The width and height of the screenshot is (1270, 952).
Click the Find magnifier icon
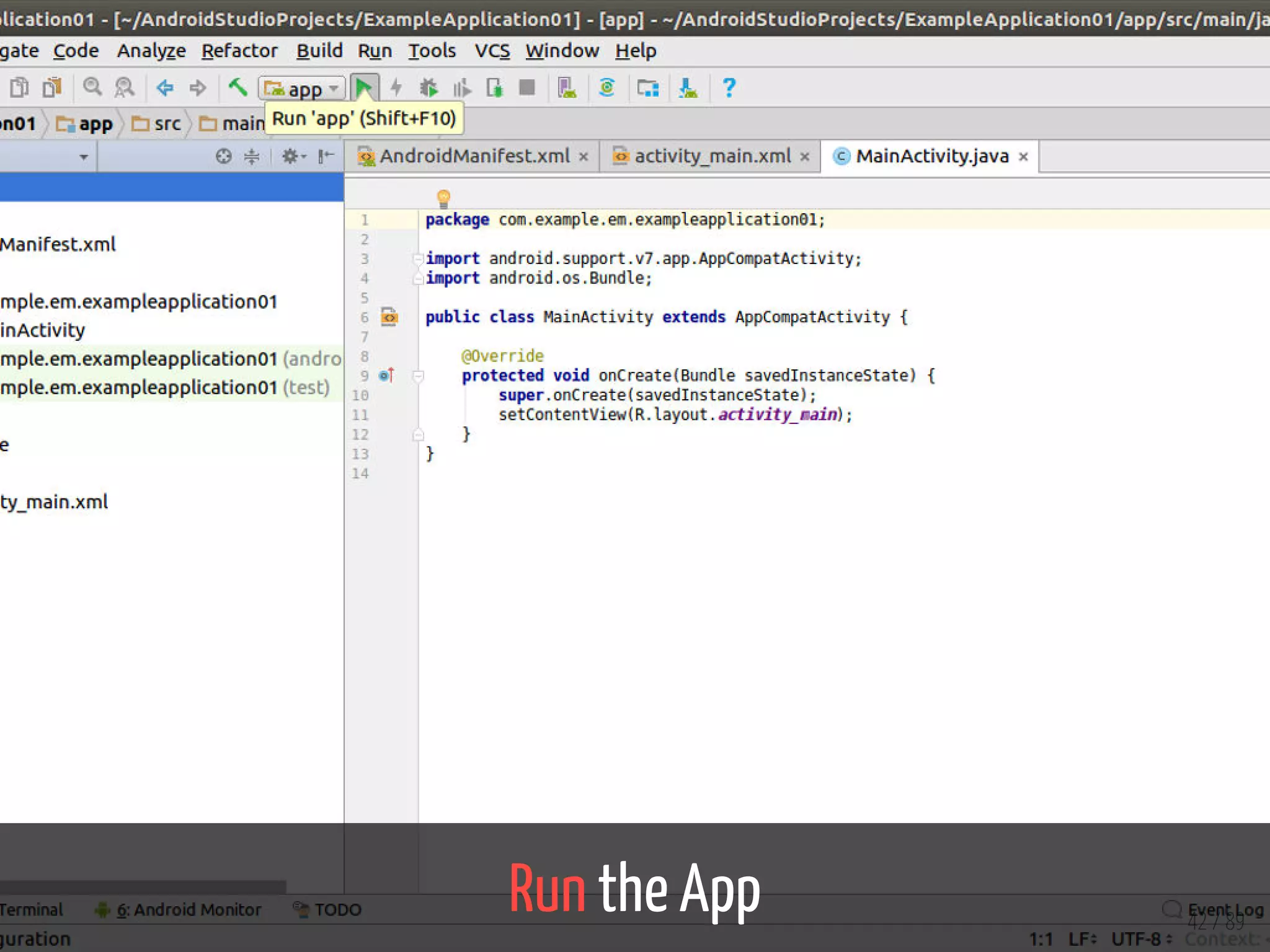(x=92, y=87)
